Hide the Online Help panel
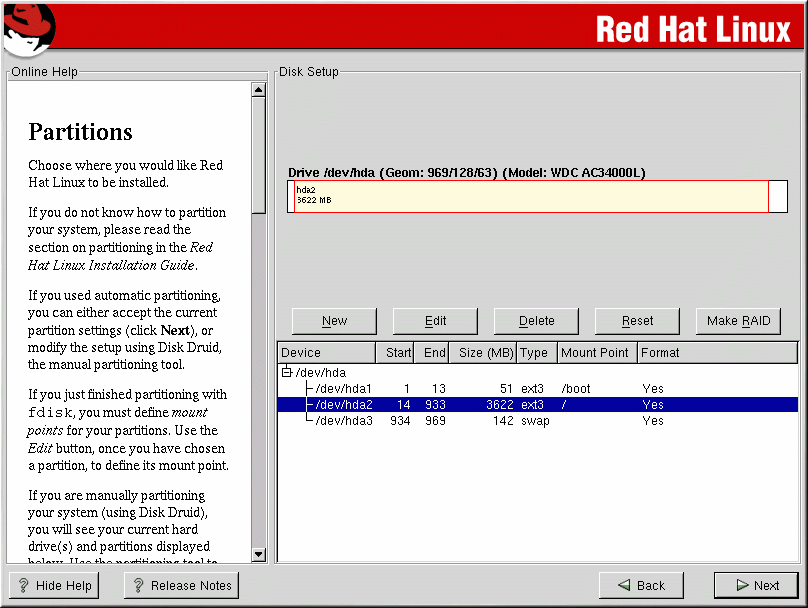Image resolution: width=808 pixels, height=608 pixels. tap(54, 586)
